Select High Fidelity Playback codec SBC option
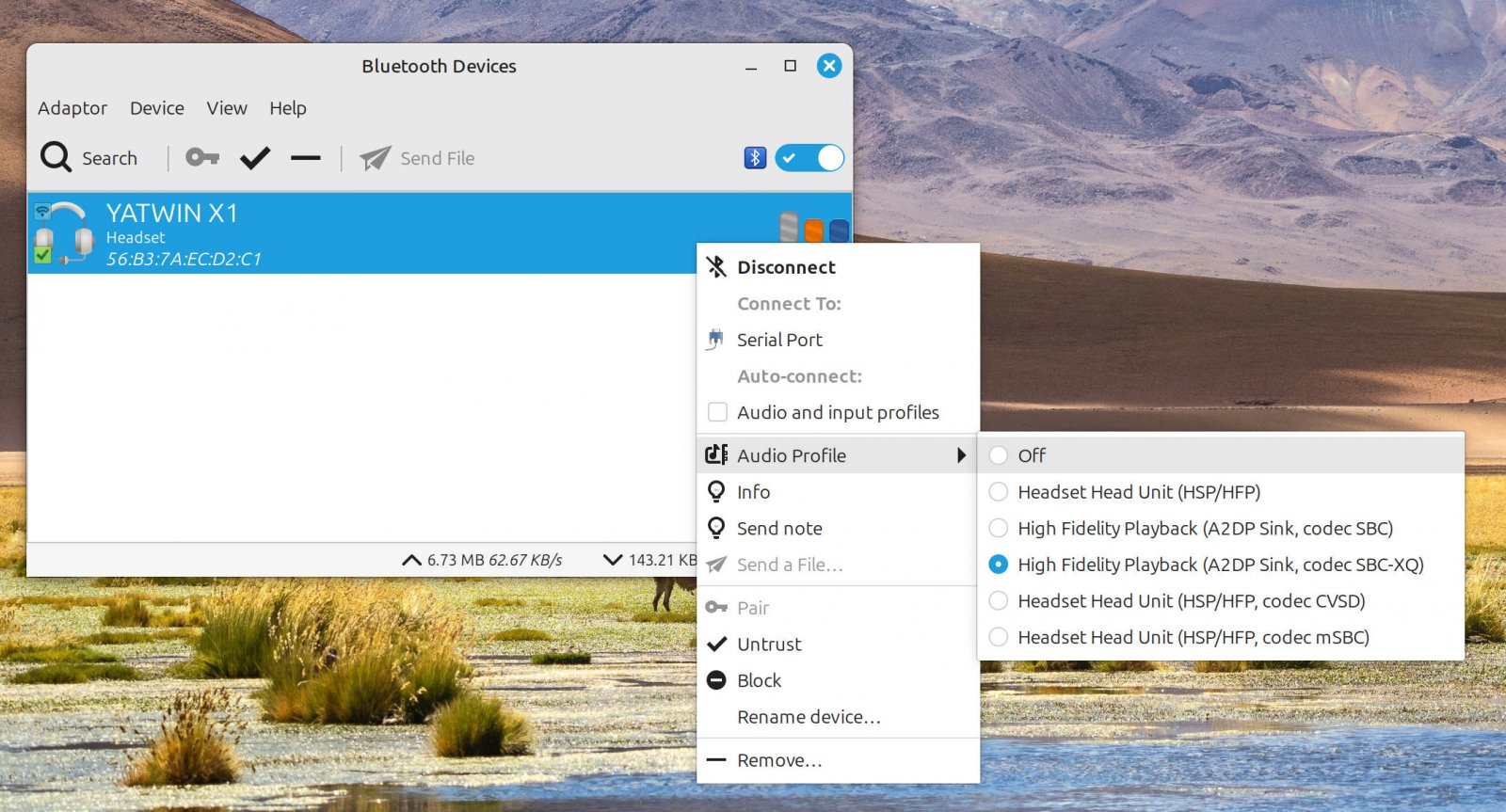The image size is (1506, 812). 999,528
